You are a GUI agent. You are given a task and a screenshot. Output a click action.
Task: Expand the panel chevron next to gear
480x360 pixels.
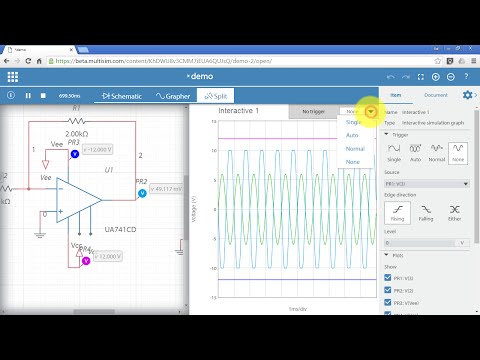[476, 95]
